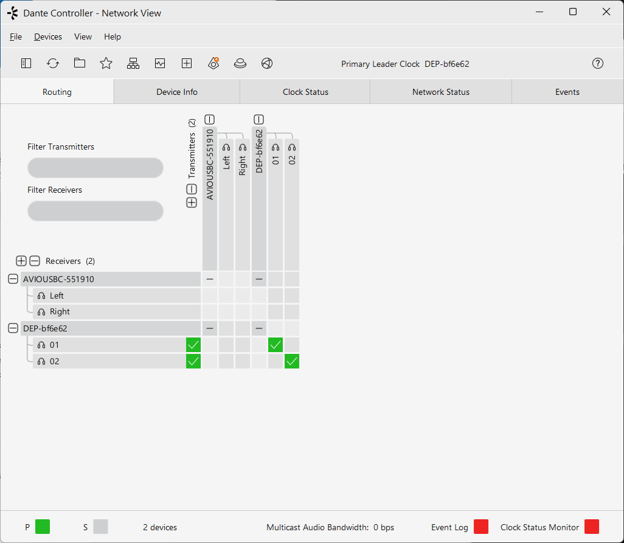Screen dimensions: 624x543
Task: Open the File menu
Action: [x=16, y=37]
